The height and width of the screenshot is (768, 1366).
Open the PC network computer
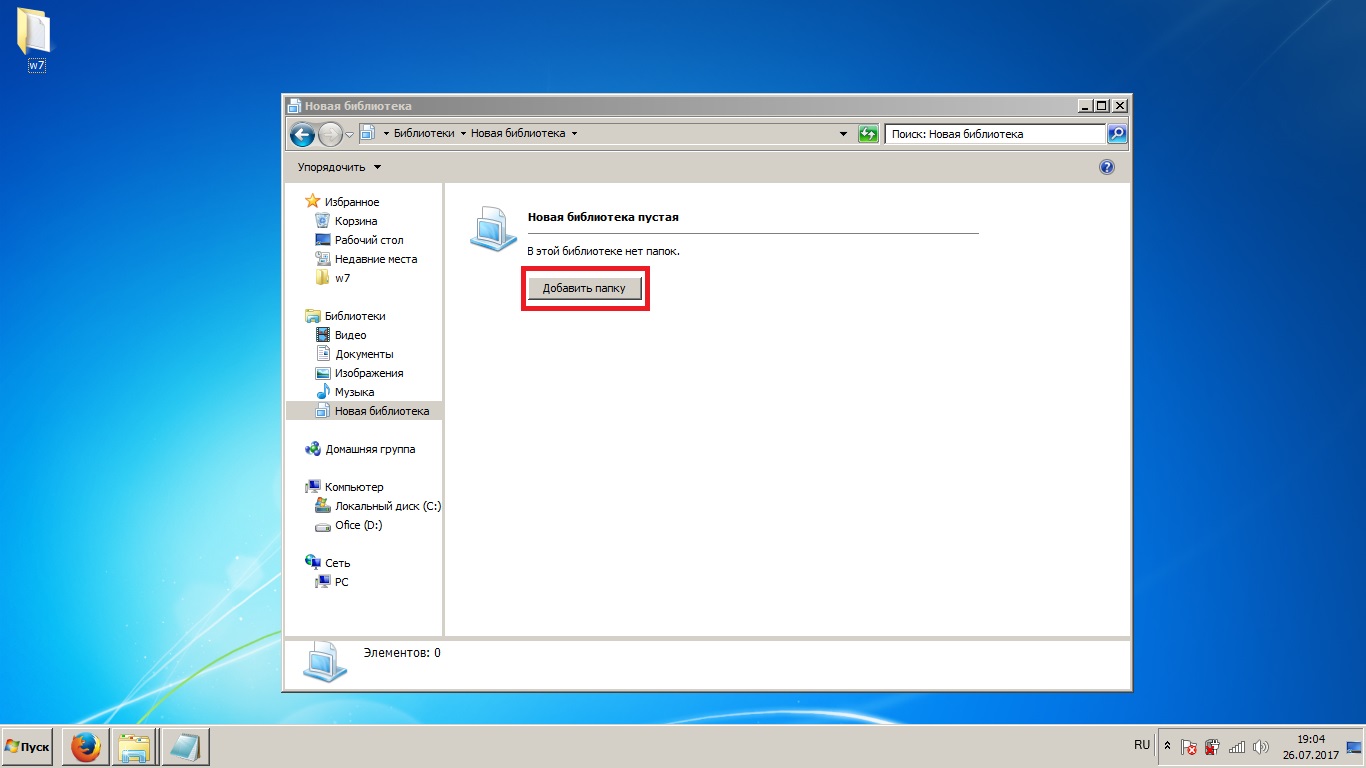tap(341, 582)
